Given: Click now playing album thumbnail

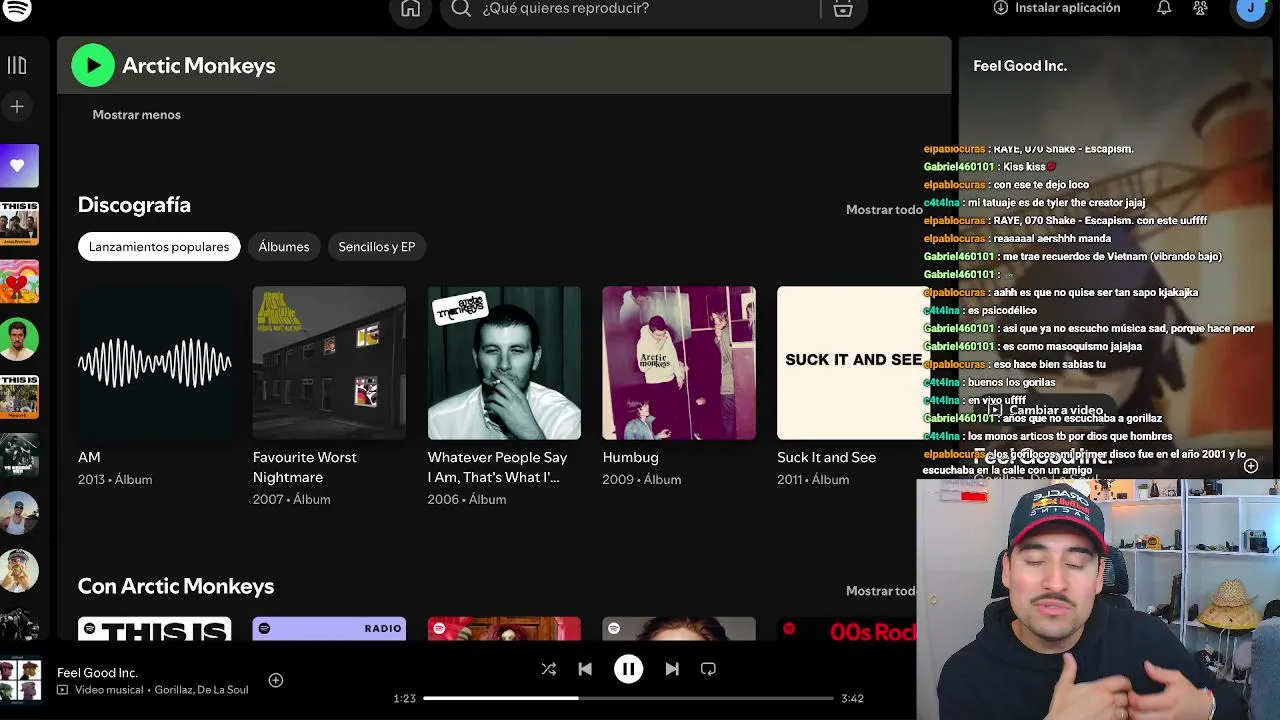Looking at the screenshot, I should pos(21,680).
